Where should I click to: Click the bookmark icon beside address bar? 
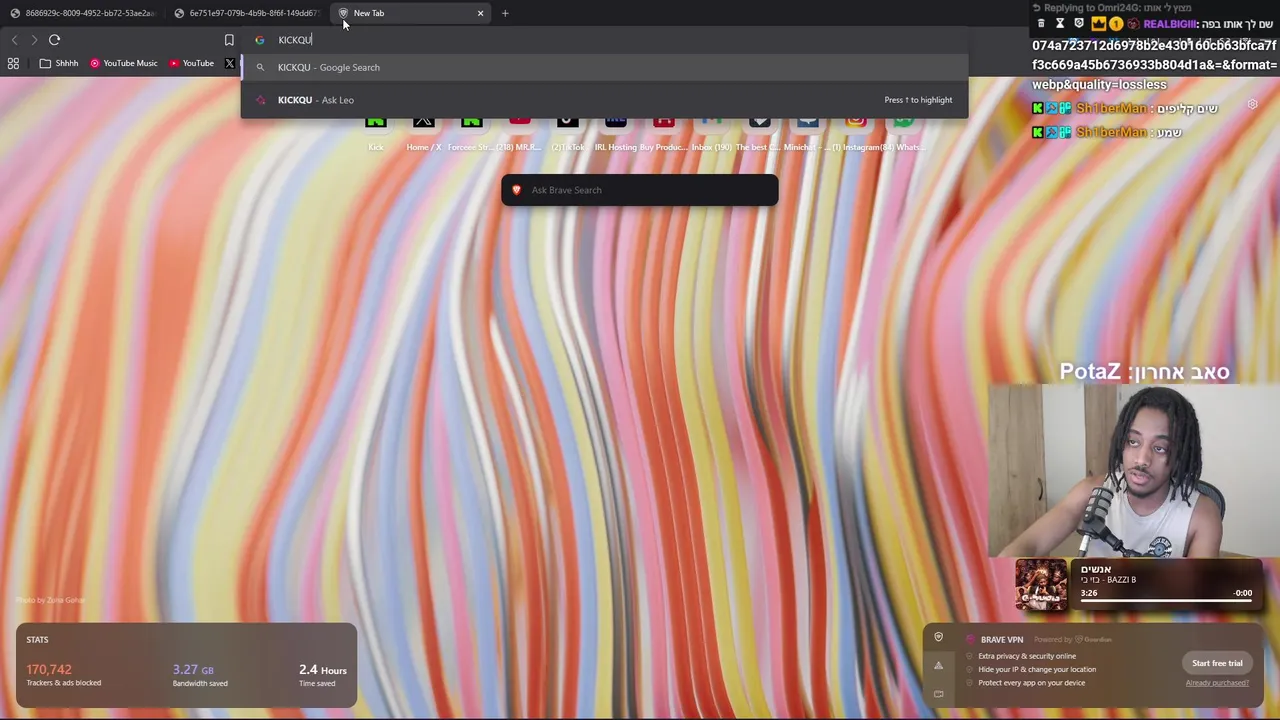click(229, 40)
